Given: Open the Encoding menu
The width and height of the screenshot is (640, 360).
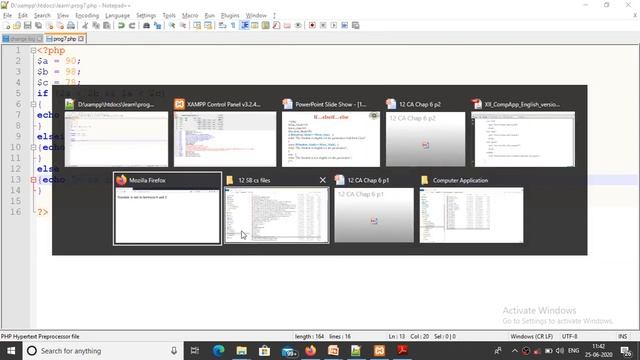Looking at the screenshot, I should click(87, 15).
